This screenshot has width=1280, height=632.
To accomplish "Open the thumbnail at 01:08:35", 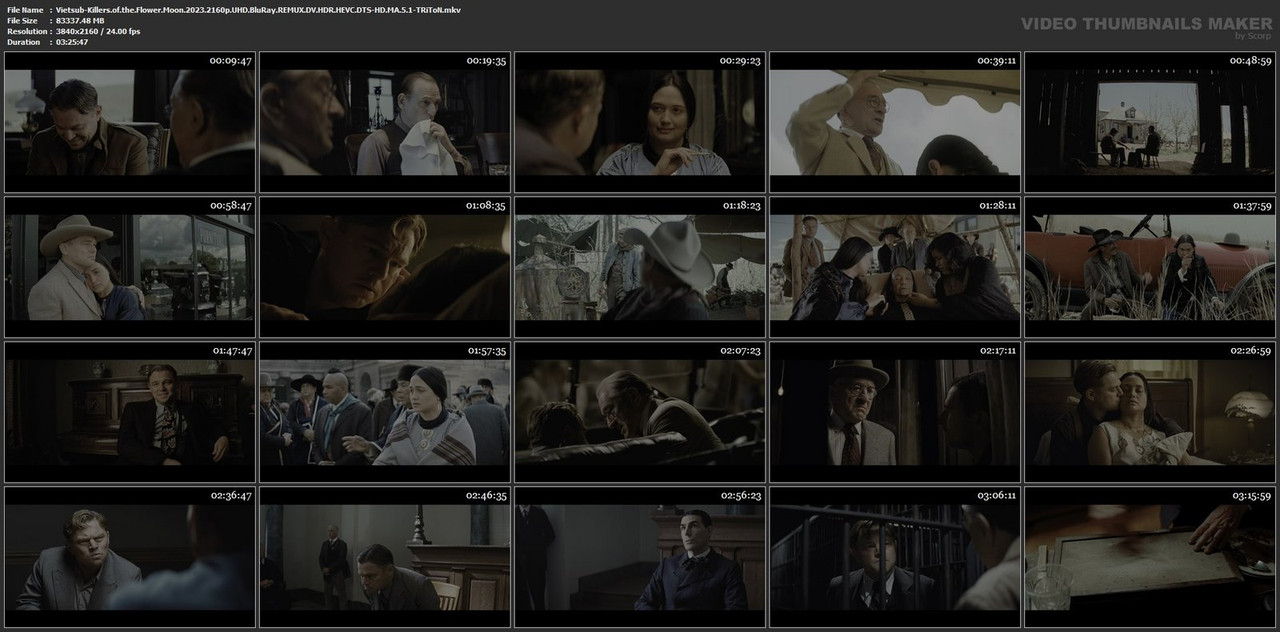I will [x=385, y=267].
